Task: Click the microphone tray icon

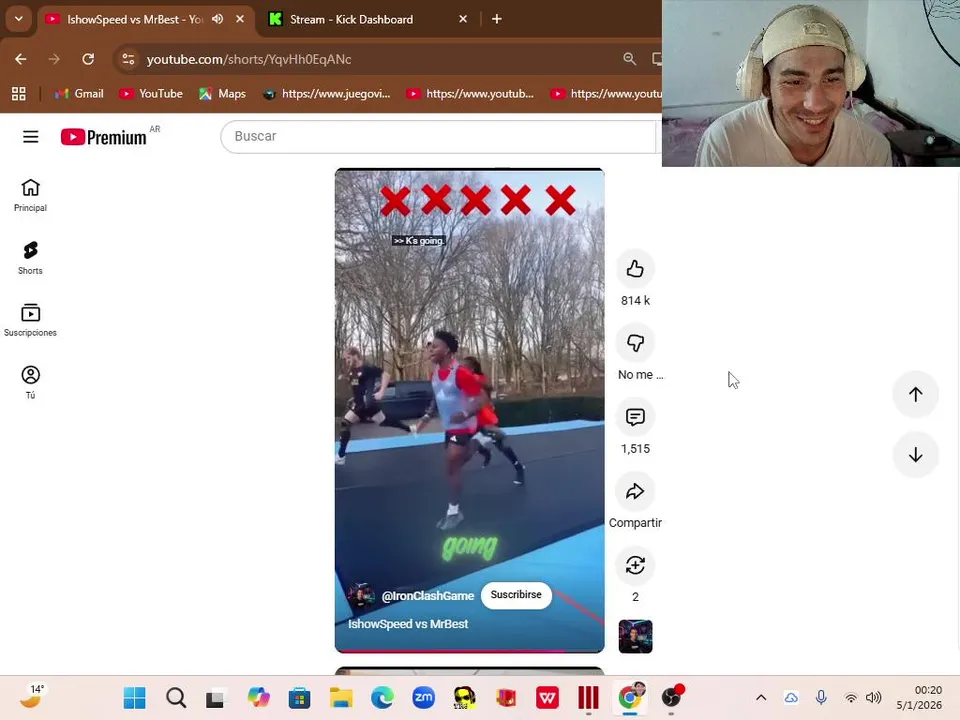Action: tap(821, 697)
